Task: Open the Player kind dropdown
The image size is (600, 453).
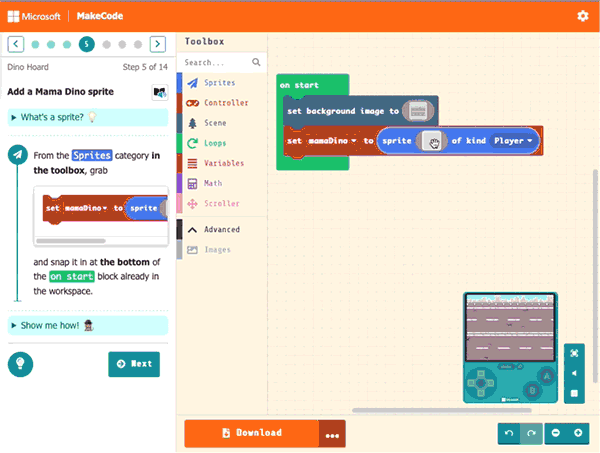Action: [513, 141]
